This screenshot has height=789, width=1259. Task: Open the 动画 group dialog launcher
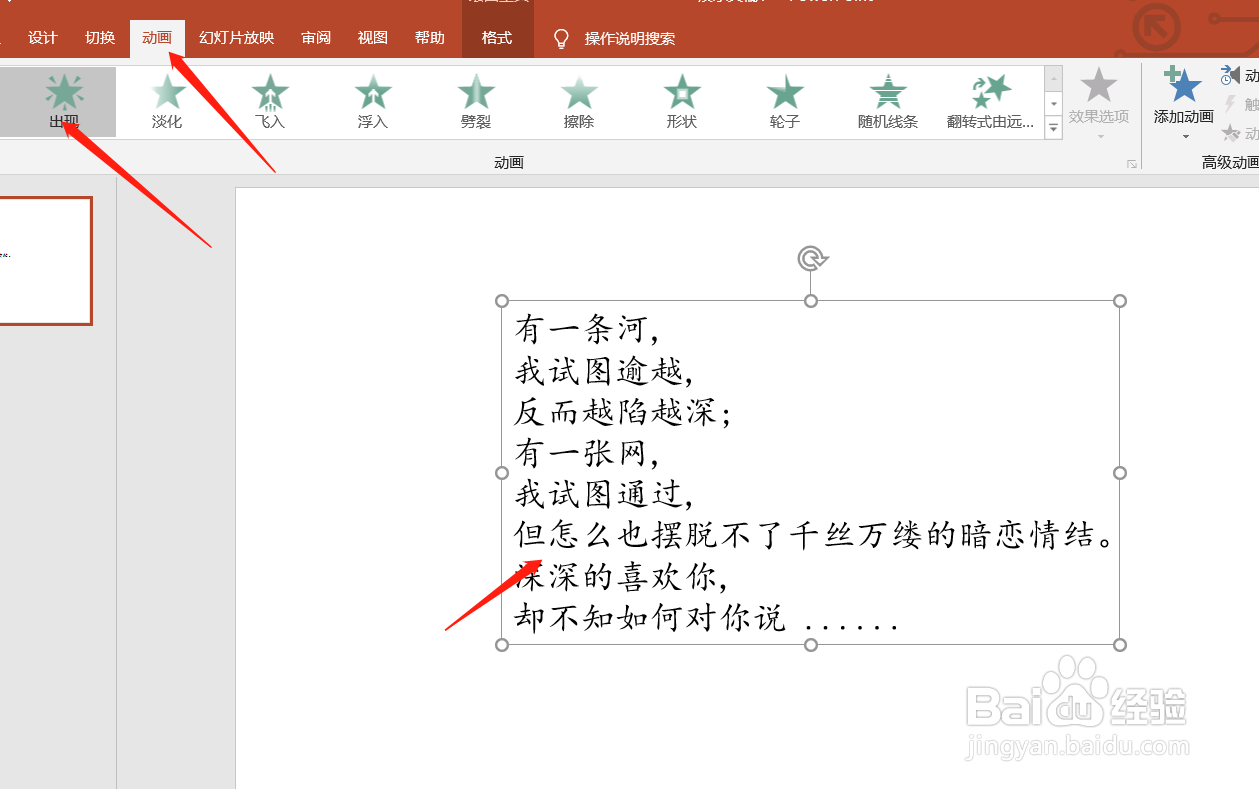(1132, 164)
